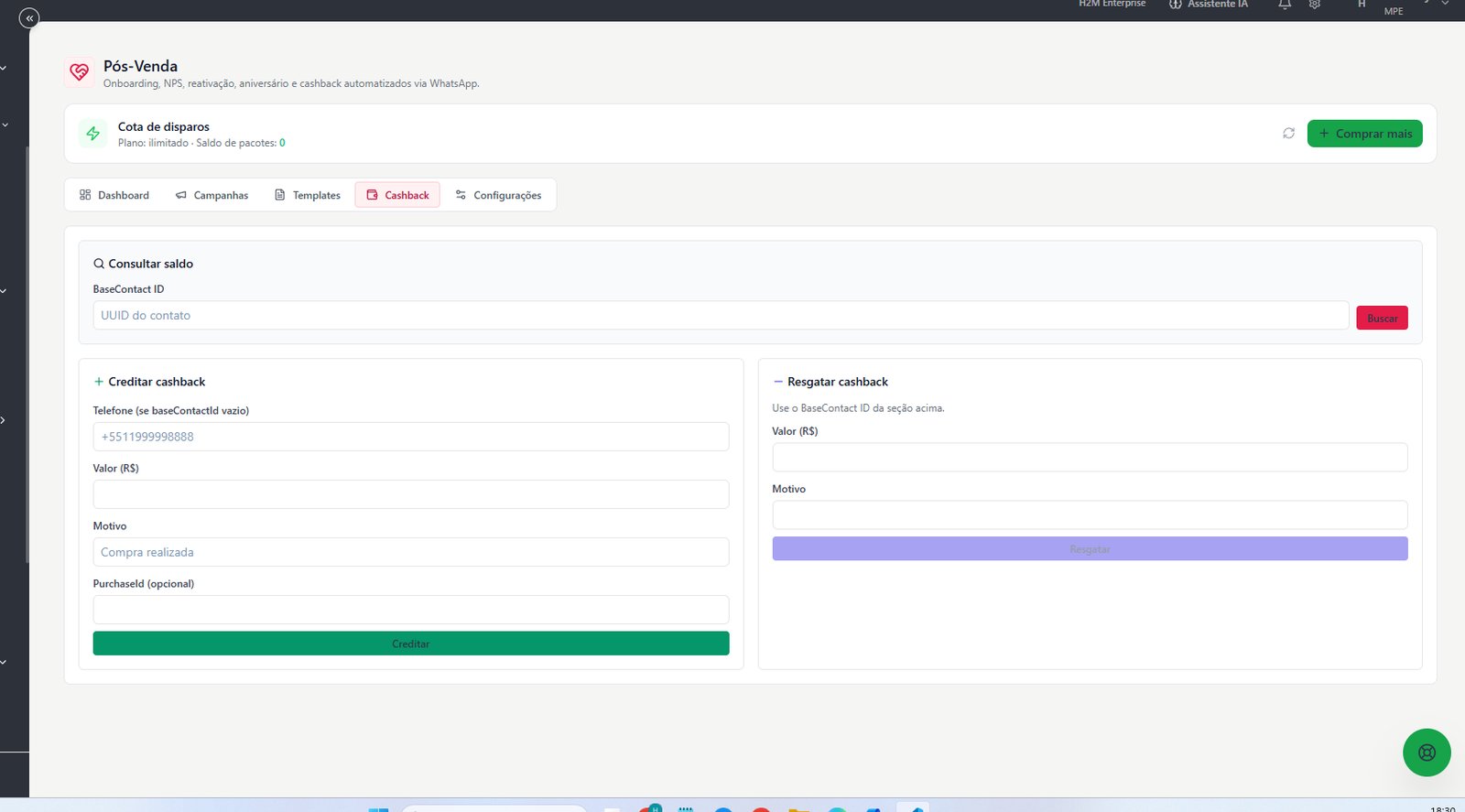
Task: Focus the UUID do contato input field
Action: point(721,315)
